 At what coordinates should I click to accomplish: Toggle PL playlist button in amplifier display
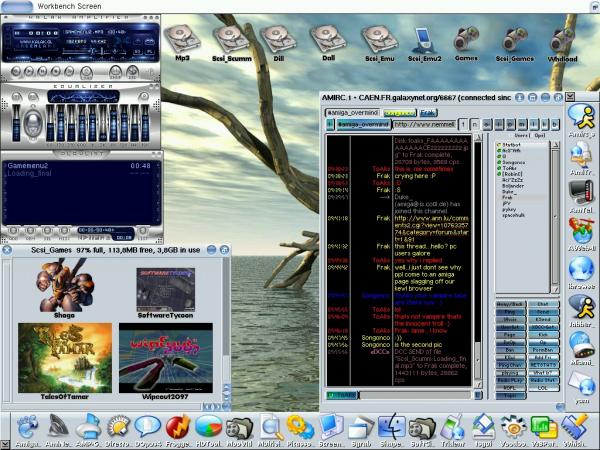point(150,52)
